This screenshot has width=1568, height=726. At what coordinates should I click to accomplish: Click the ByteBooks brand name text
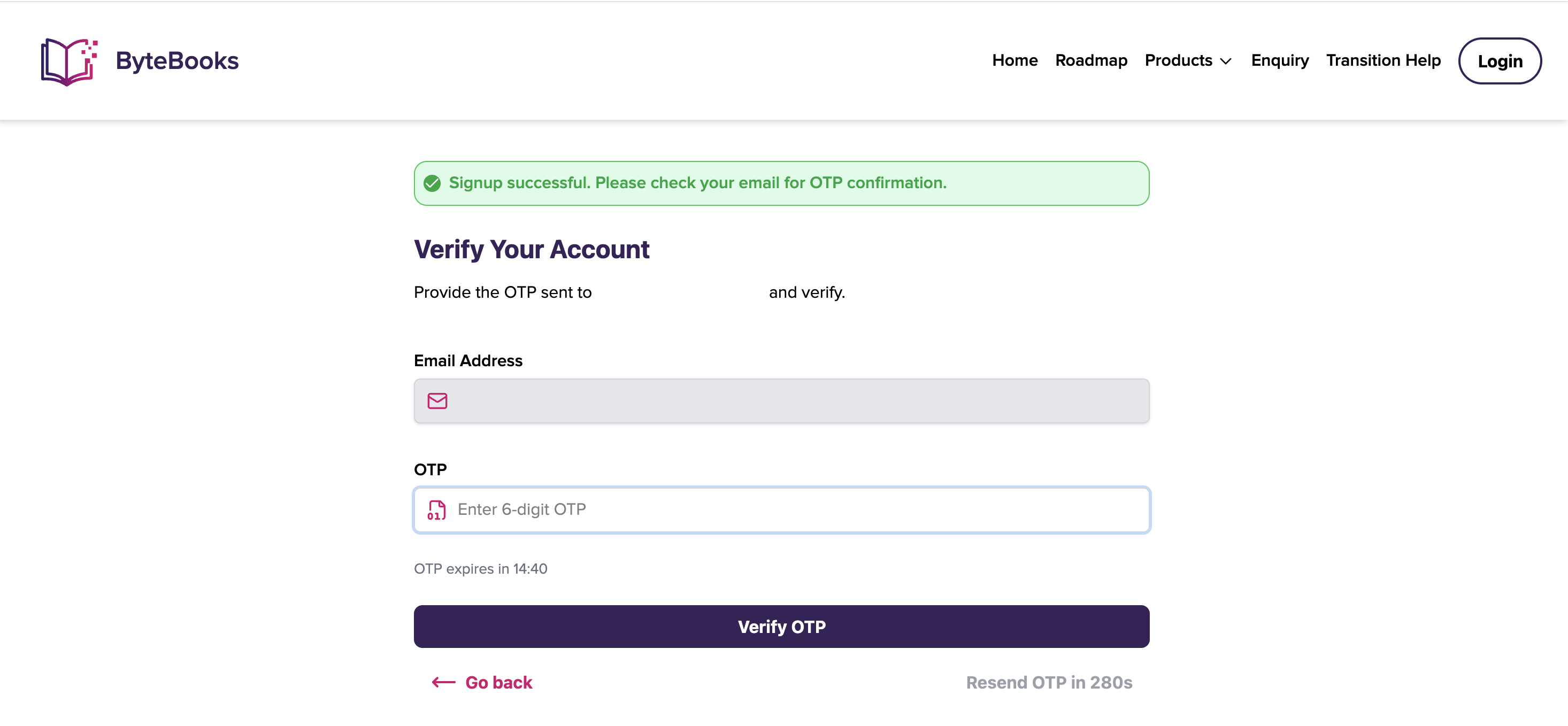pos(177,61)
